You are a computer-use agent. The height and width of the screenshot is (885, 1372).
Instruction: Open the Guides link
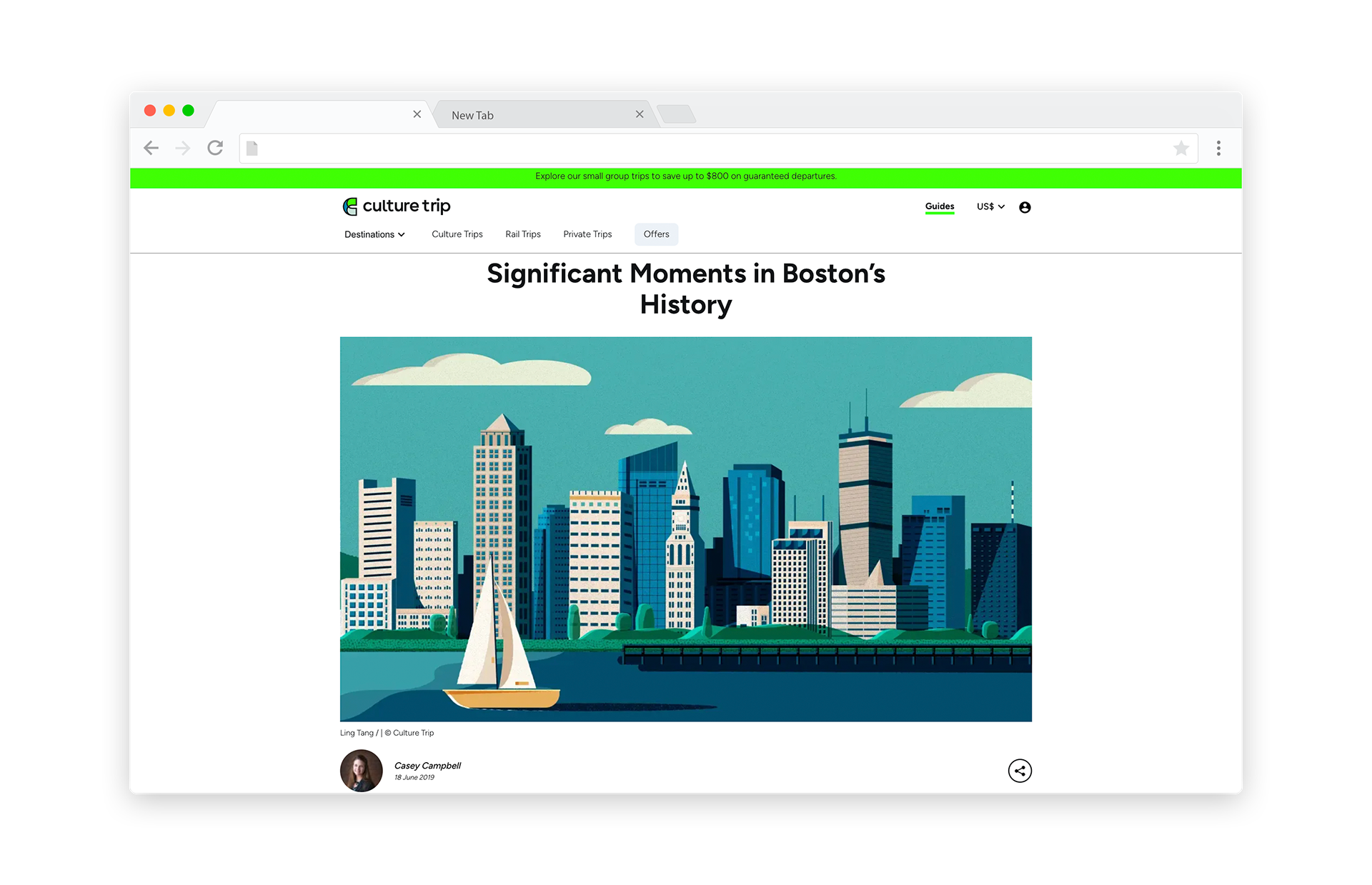click(x=939, y=206)
